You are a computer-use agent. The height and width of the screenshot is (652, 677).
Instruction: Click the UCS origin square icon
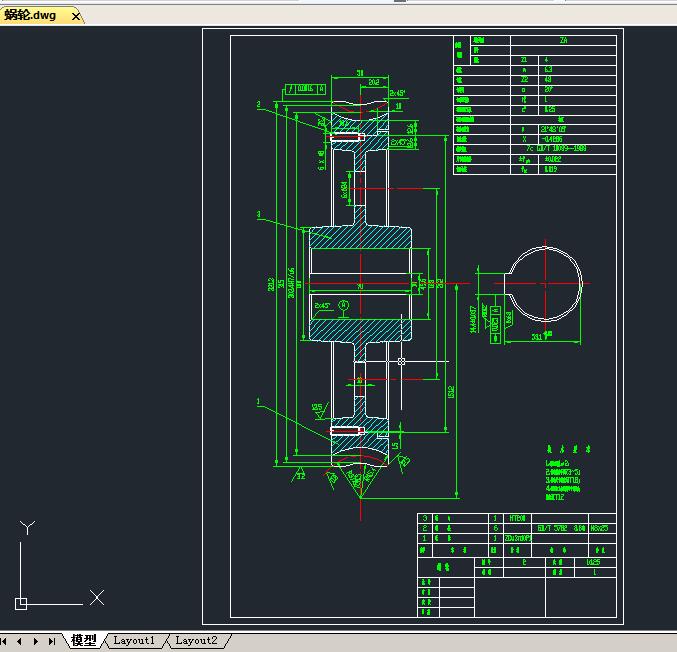tap(21, 604)
